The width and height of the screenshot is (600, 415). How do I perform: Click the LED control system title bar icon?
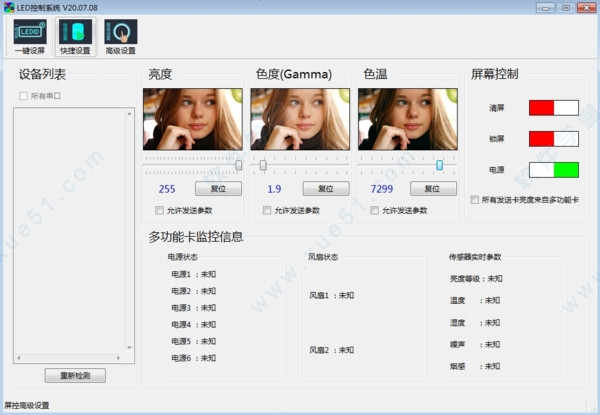click(x=9, y=7)
